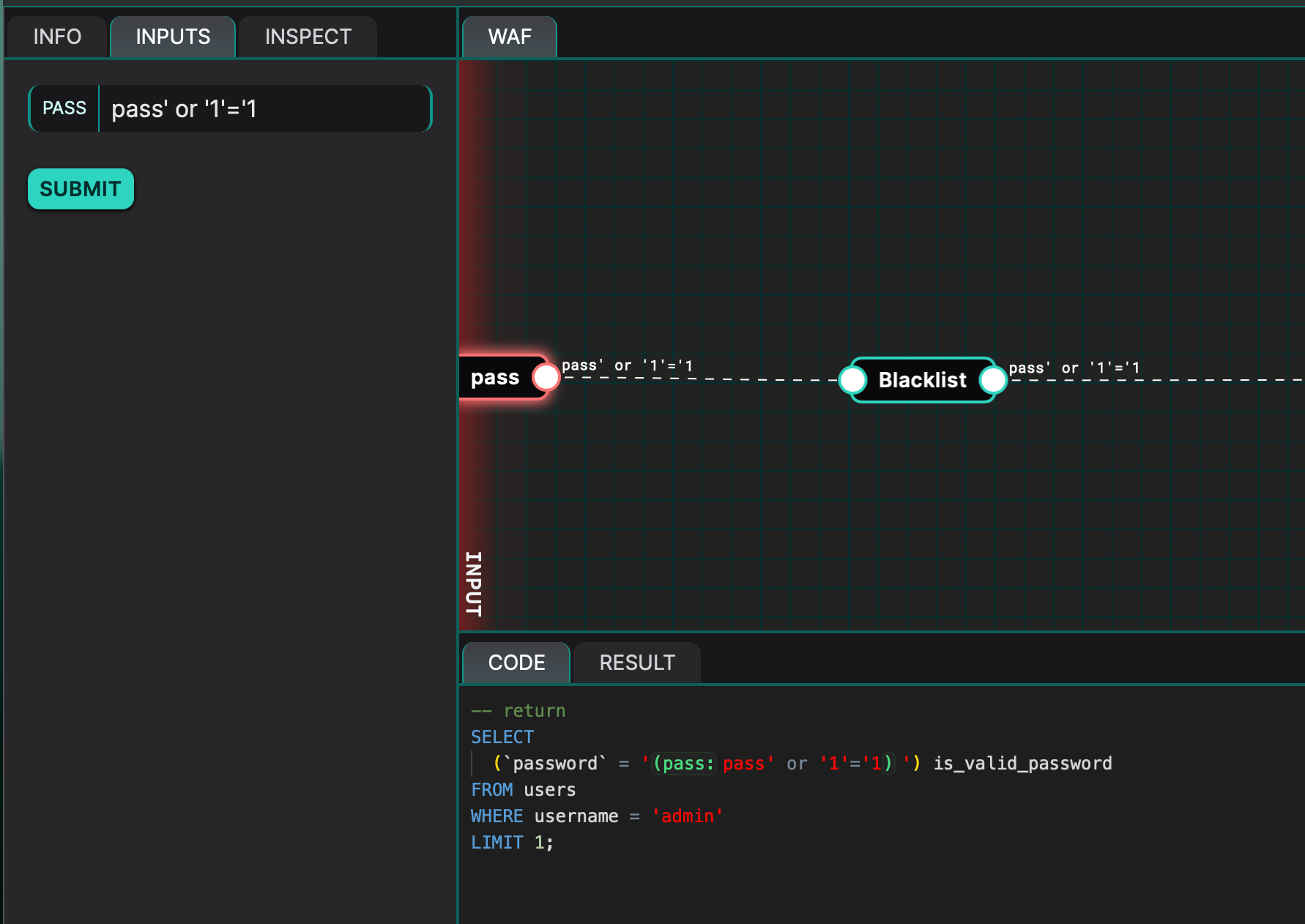Select the Blacklist filter node
This screenshot has width=1305, height=924.
click(922, 380)
